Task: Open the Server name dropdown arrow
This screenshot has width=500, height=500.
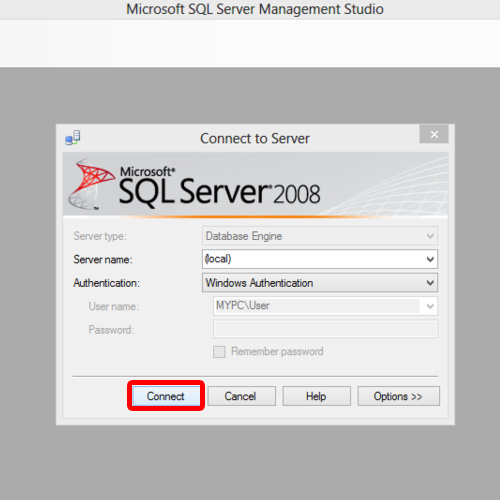Action: pyautogui.click(x=430, y=259)
